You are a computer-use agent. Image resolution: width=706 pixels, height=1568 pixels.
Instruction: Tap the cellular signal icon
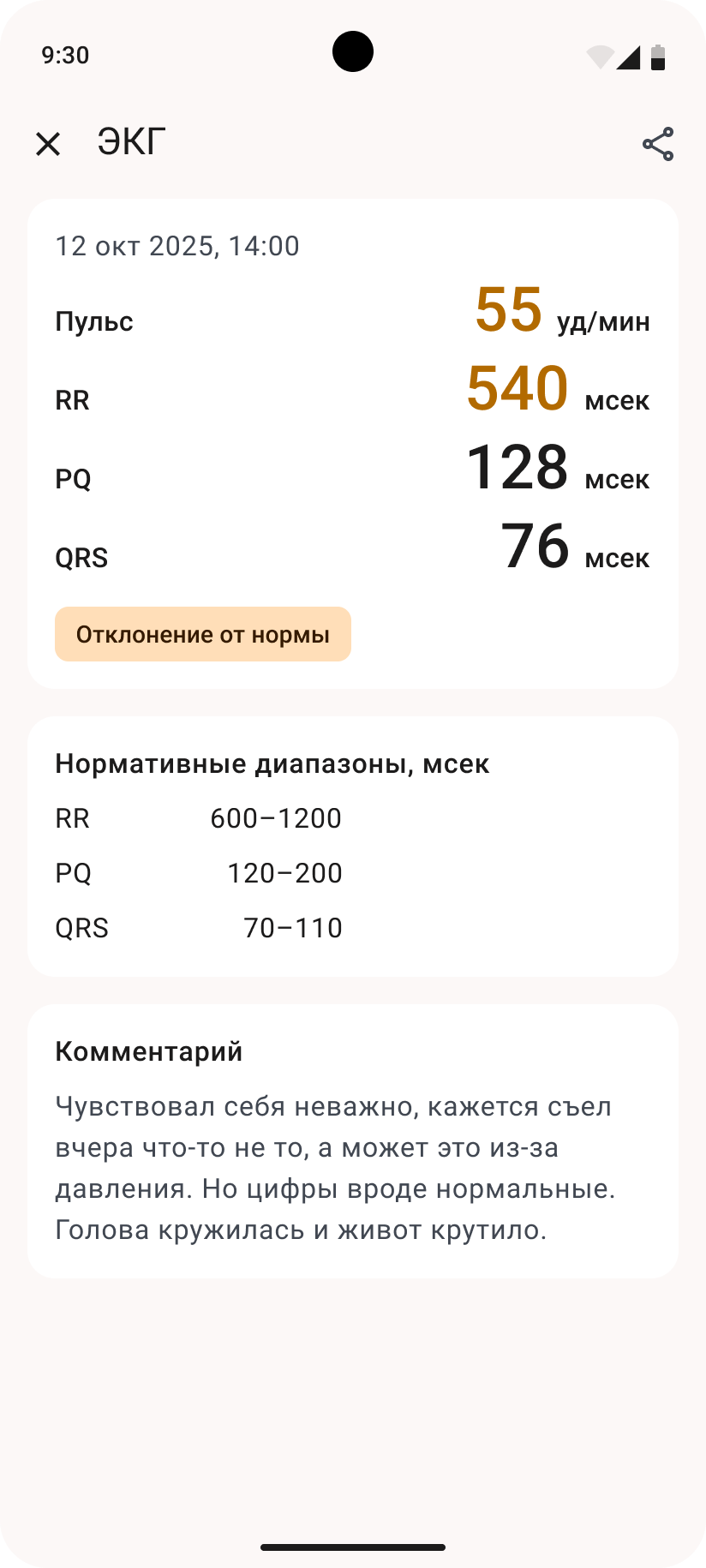pyautogui.click(x=628, y=57)
